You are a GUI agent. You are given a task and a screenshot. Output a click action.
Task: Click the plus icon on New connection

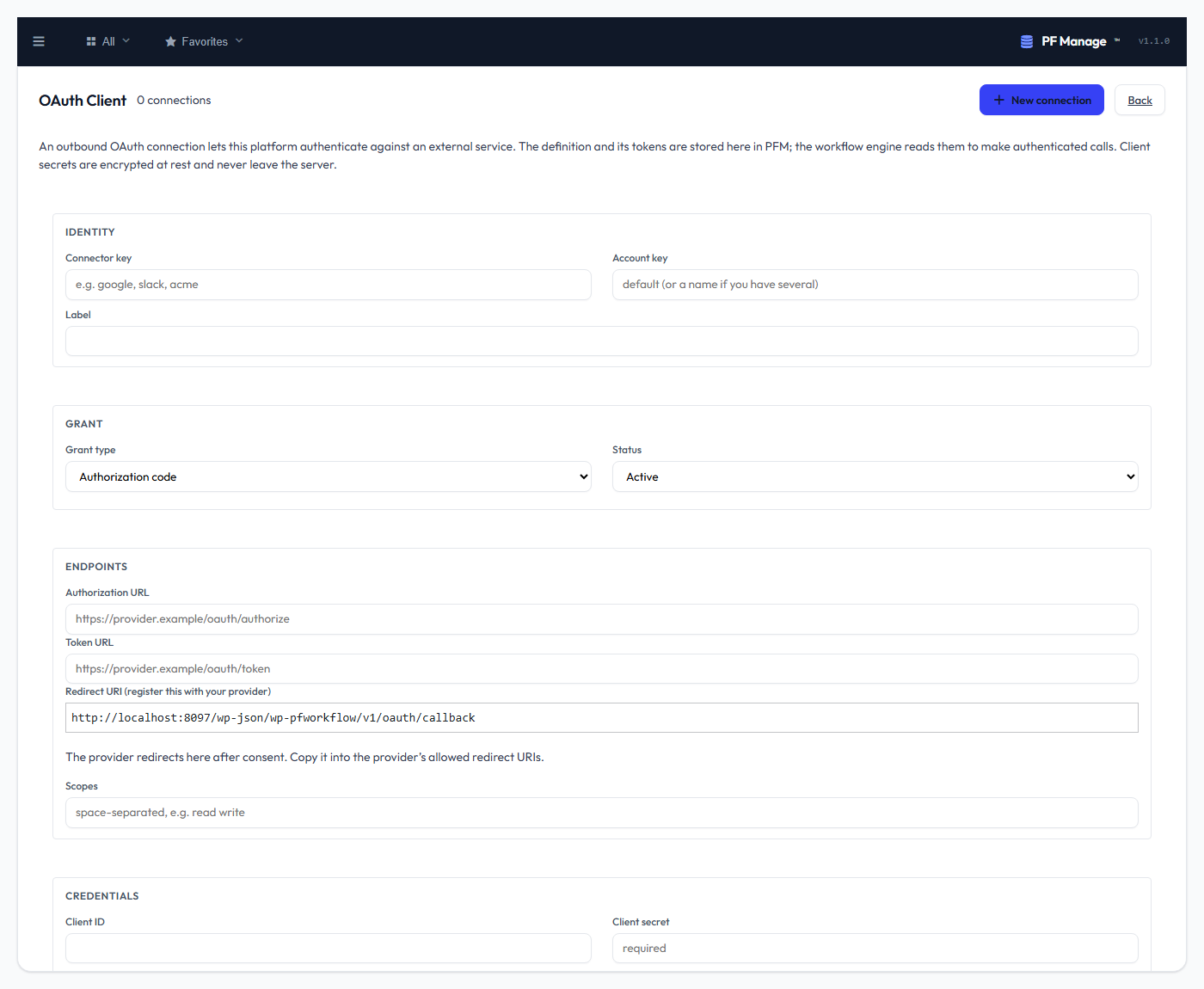pos(999,100)
